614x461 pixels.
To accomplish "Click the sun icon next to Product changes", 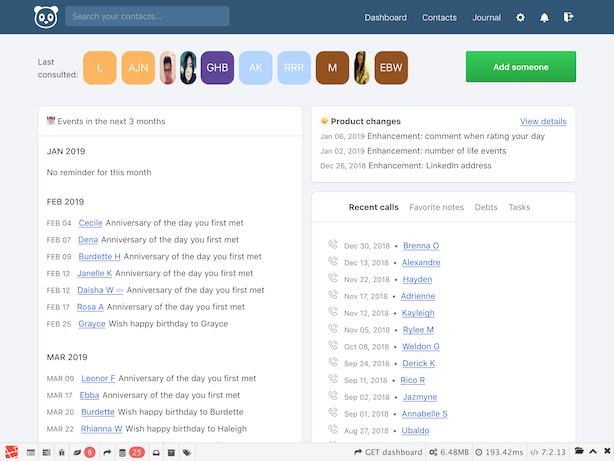I will click(x=324, y=121).
